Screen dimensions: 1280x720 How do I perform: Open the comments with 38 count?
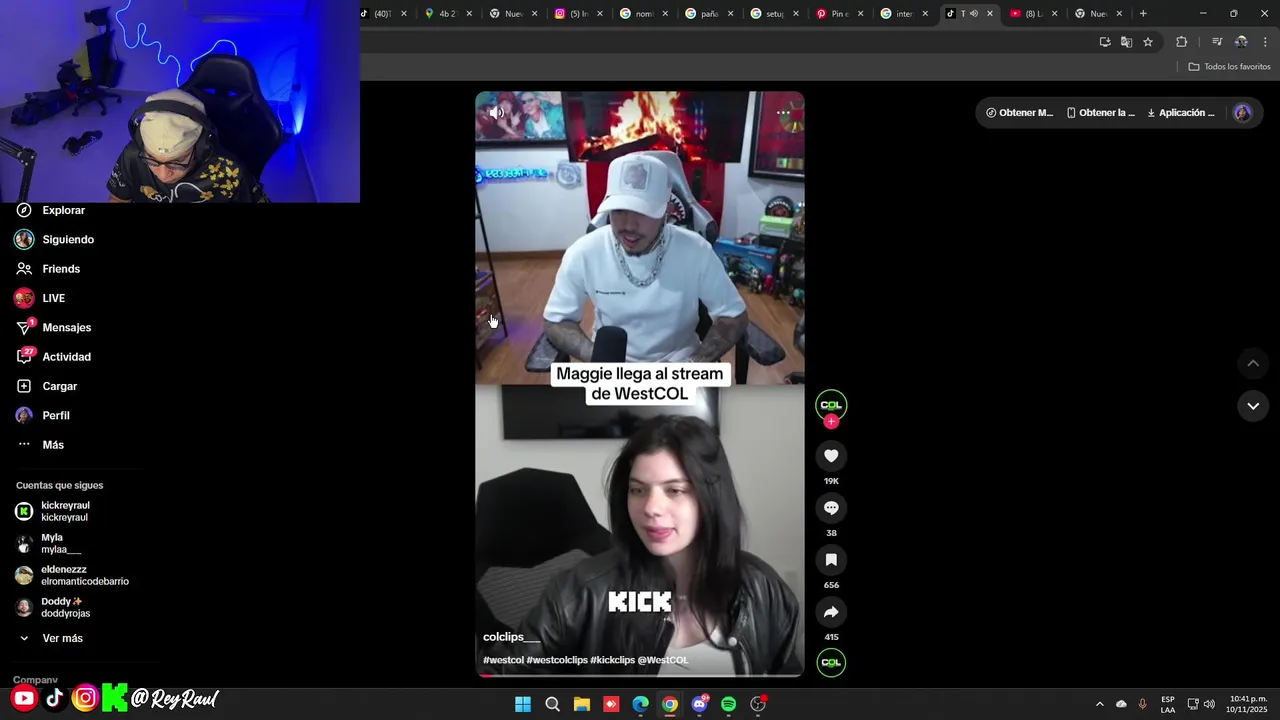tap(831, 508)
